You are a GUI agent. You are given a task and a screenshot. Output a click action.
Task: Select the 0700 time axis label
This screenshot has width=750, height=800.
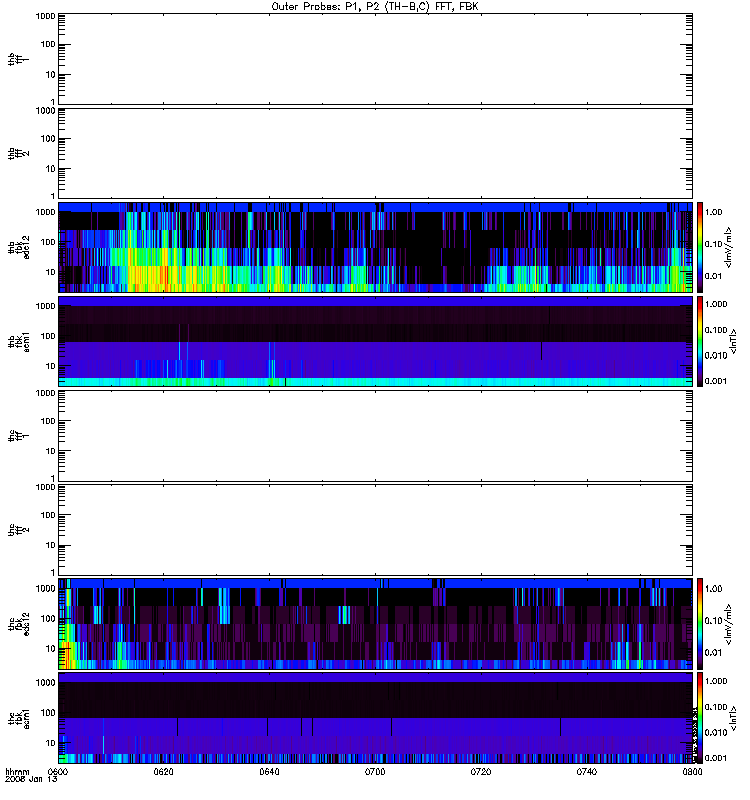point(375,772)
